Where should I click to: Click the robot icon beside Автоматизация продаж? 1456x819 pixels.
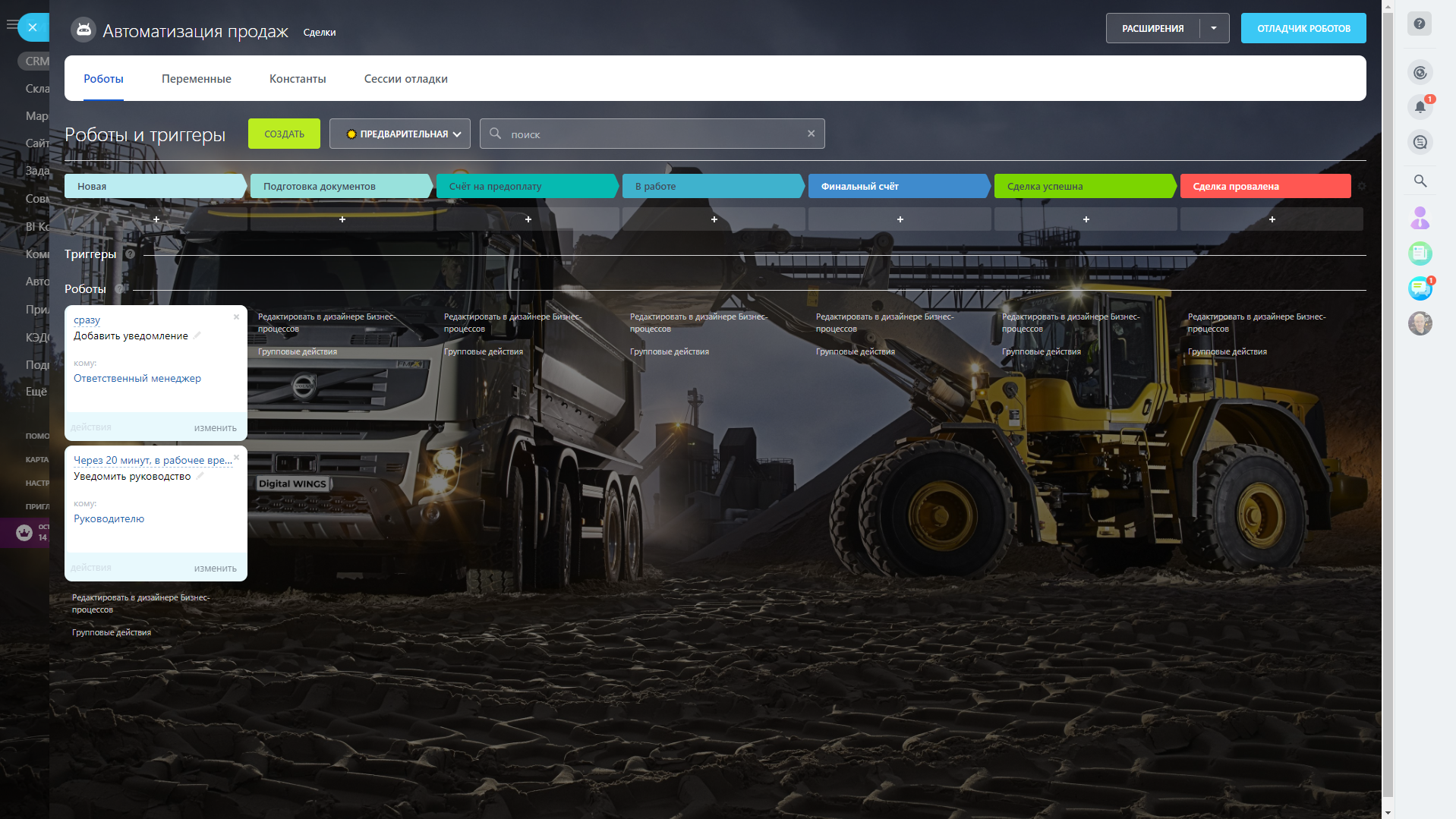[84, 30]
